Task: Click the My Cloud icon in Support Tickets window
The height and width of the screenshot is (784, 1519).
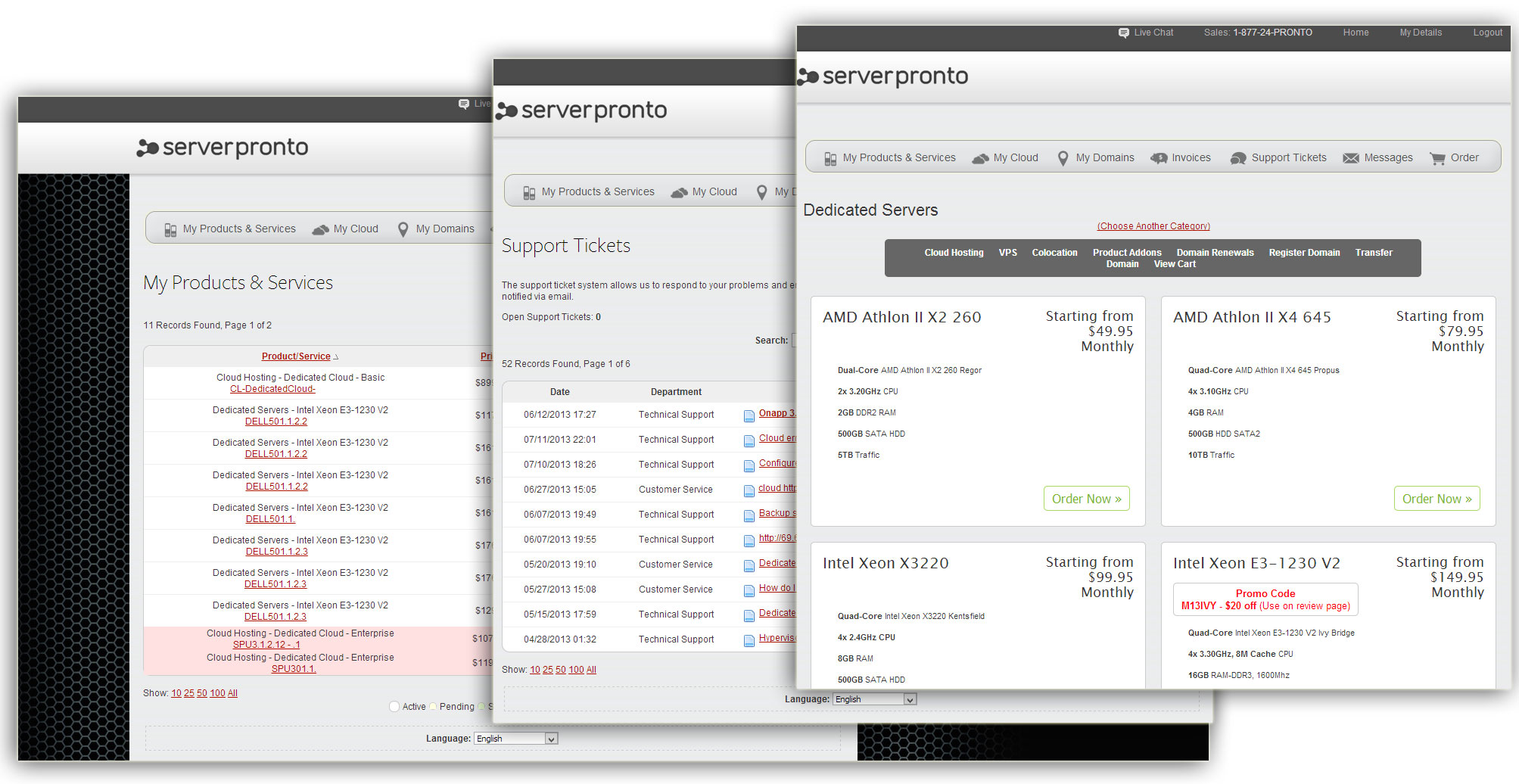Action: (x=679, y=193)
